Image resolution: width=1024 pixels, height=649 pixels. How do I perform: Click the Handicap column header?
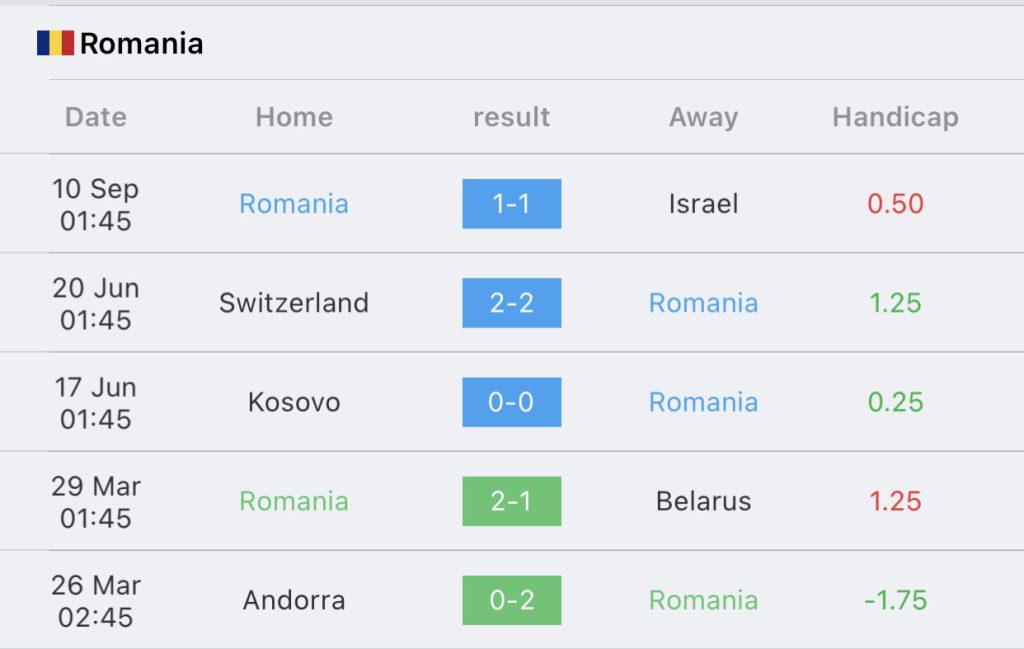(895, 117)
